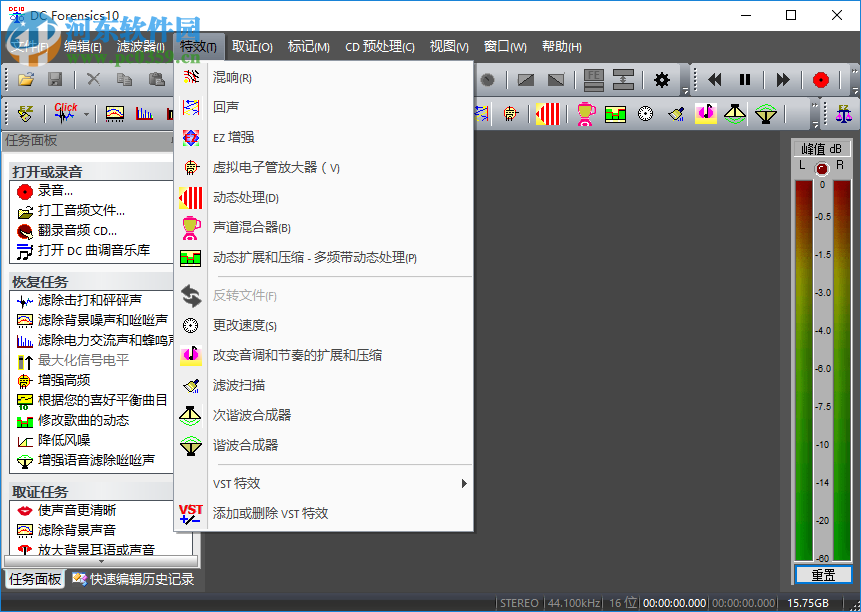Select the channel blender toolbar icon
The image size is (861, 612).
(x=585, y=113)
